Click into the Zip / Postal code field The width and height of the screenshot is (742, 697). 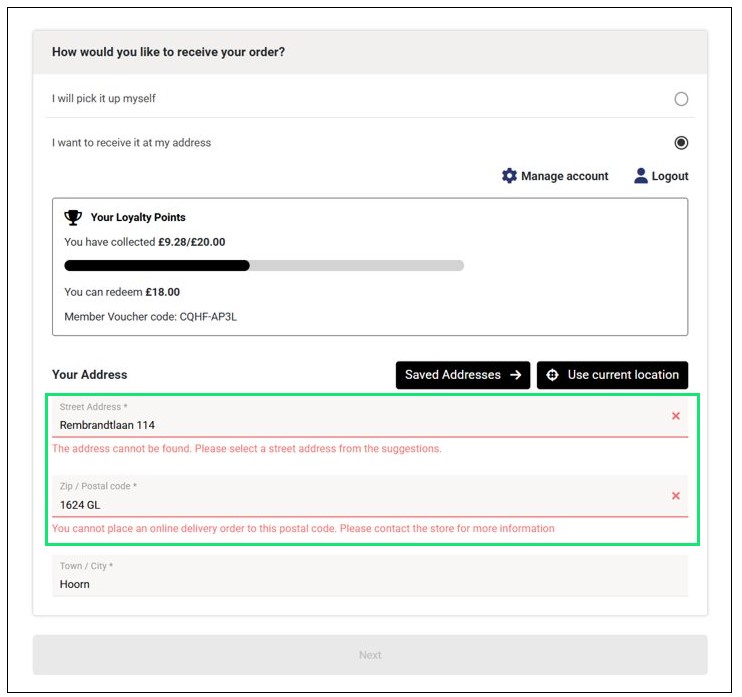point(350,504)
